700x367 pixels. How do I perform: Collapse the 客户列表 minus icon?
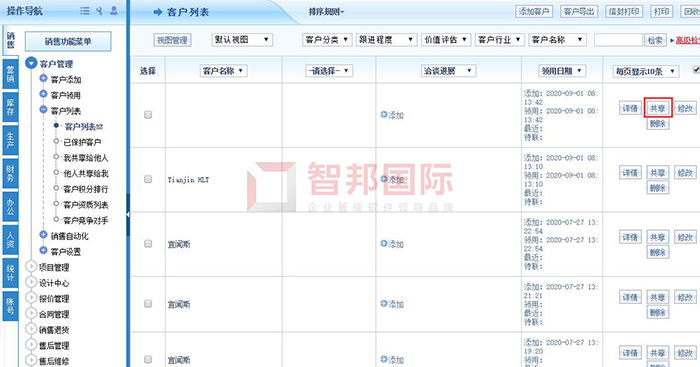coord(43,110)
